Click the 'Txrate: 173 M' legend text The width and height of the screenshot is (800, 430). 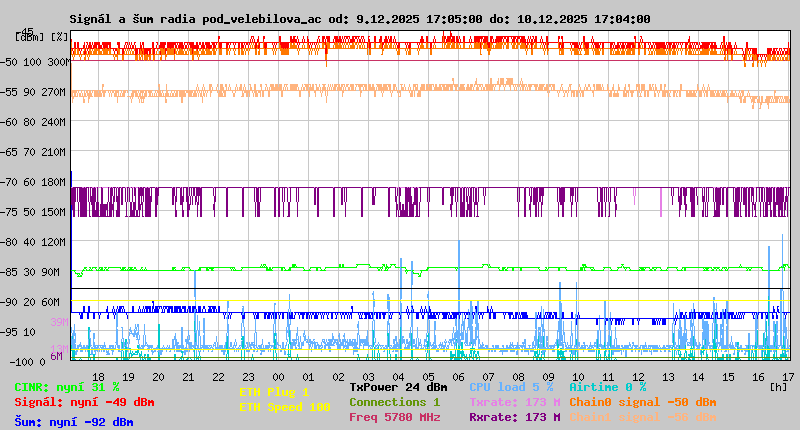[x=514, y=402]
